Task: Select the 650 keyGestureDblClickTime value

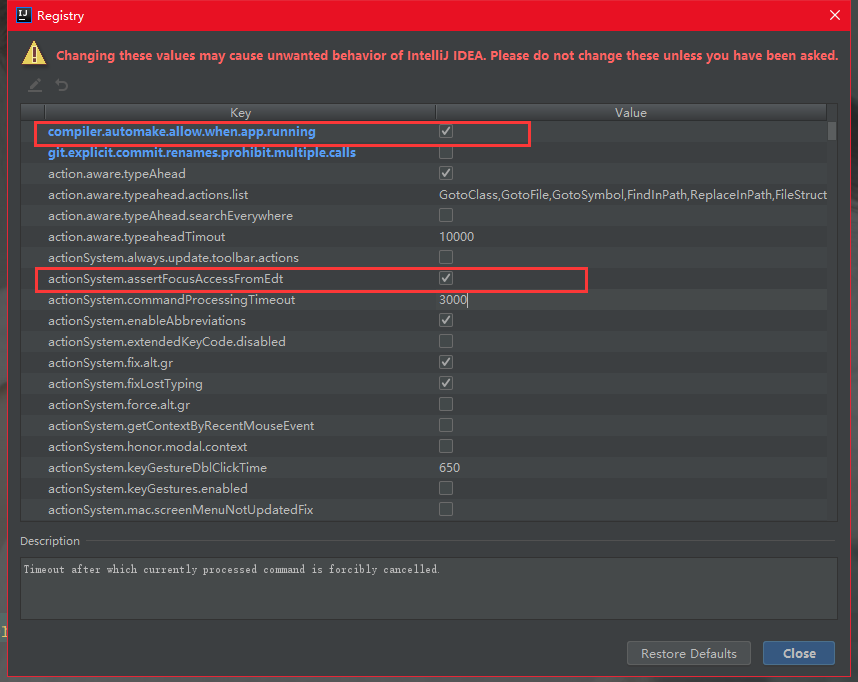Action: point(449,467)
